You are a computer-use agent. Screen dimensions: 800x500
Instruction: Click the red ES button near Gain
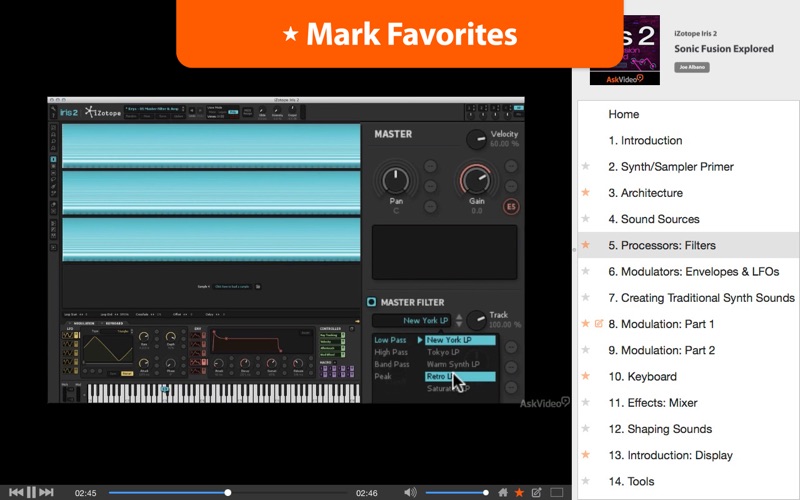pyautogui.click(x=511, y=206)
